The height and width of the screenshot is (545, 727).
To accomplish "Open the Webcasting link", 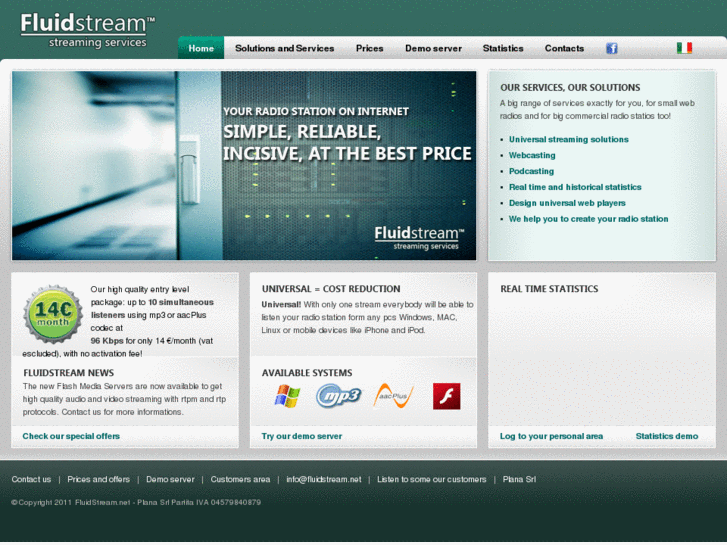I will tap(532, 155).
